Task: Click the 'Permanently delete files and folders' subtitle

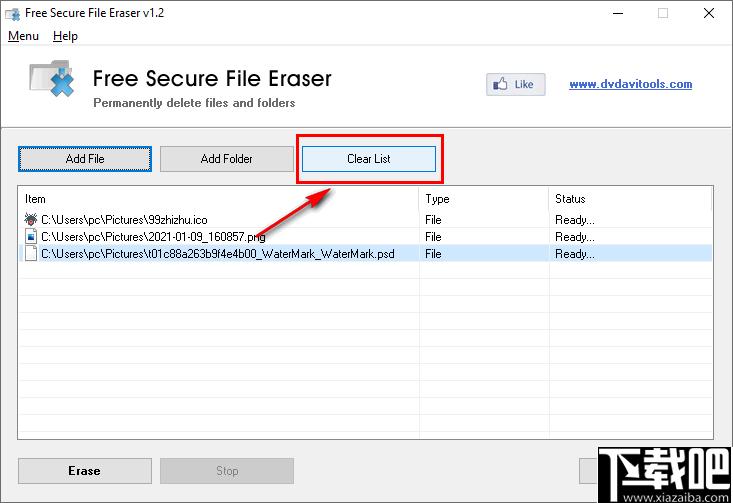Action: (194, 103)
